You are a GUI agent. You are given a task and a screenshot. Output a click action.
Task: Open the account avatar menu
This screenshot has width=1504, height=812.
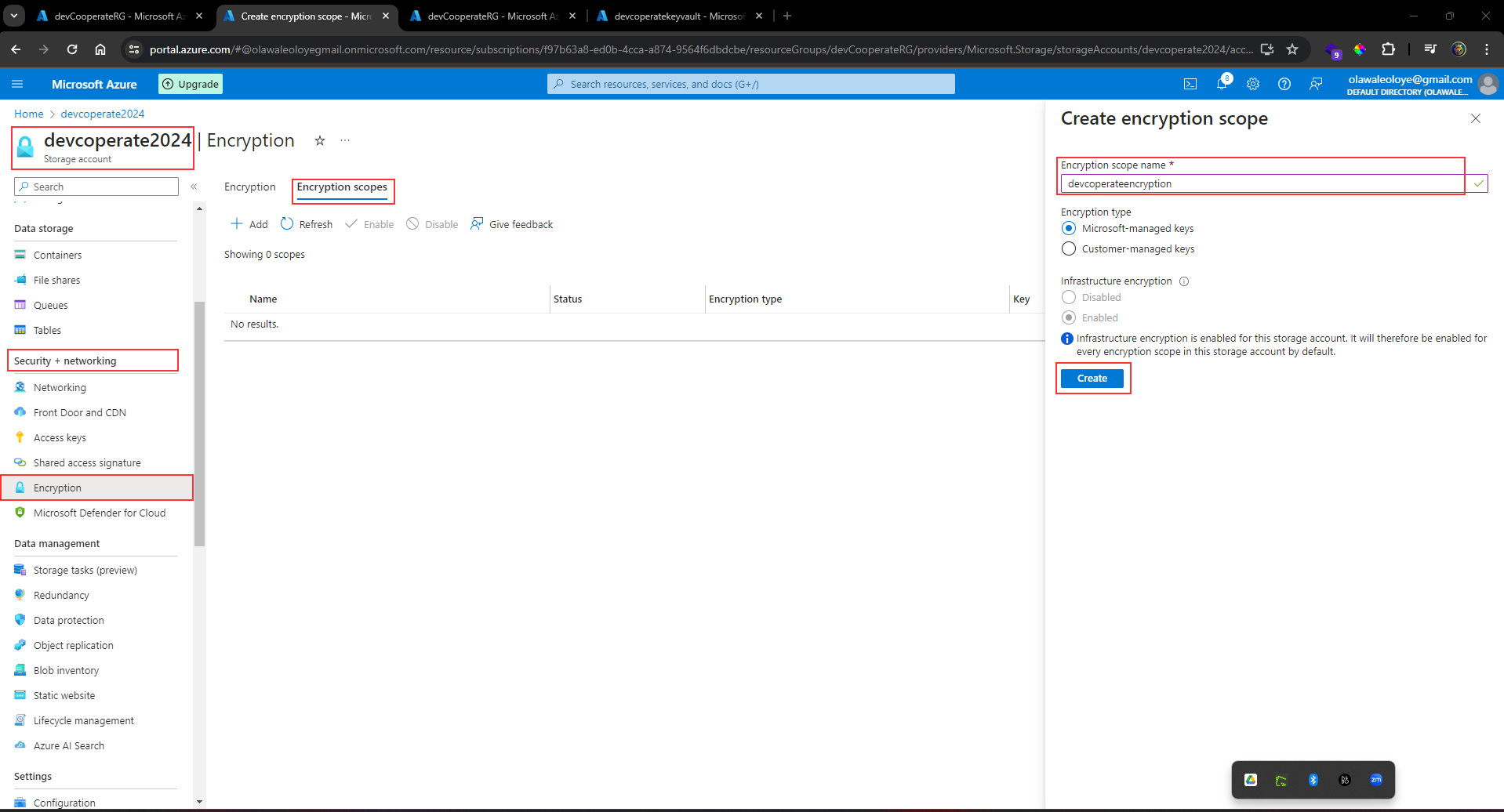[1488, 84]
